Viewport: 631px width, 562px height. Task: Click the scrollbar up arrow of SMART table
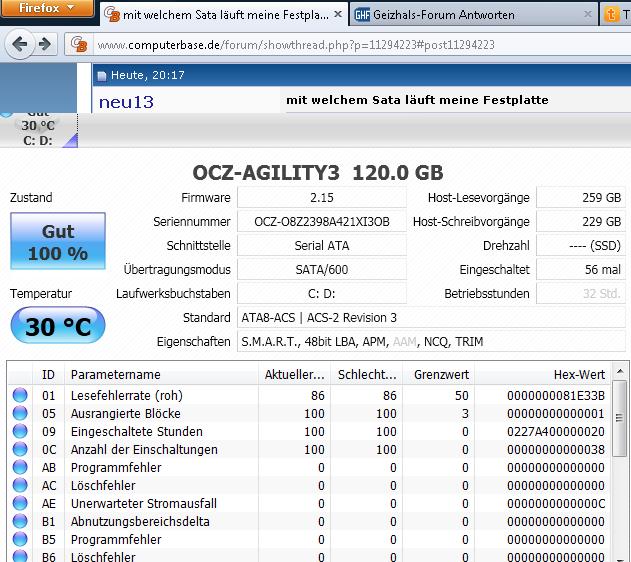pos(620,371)
